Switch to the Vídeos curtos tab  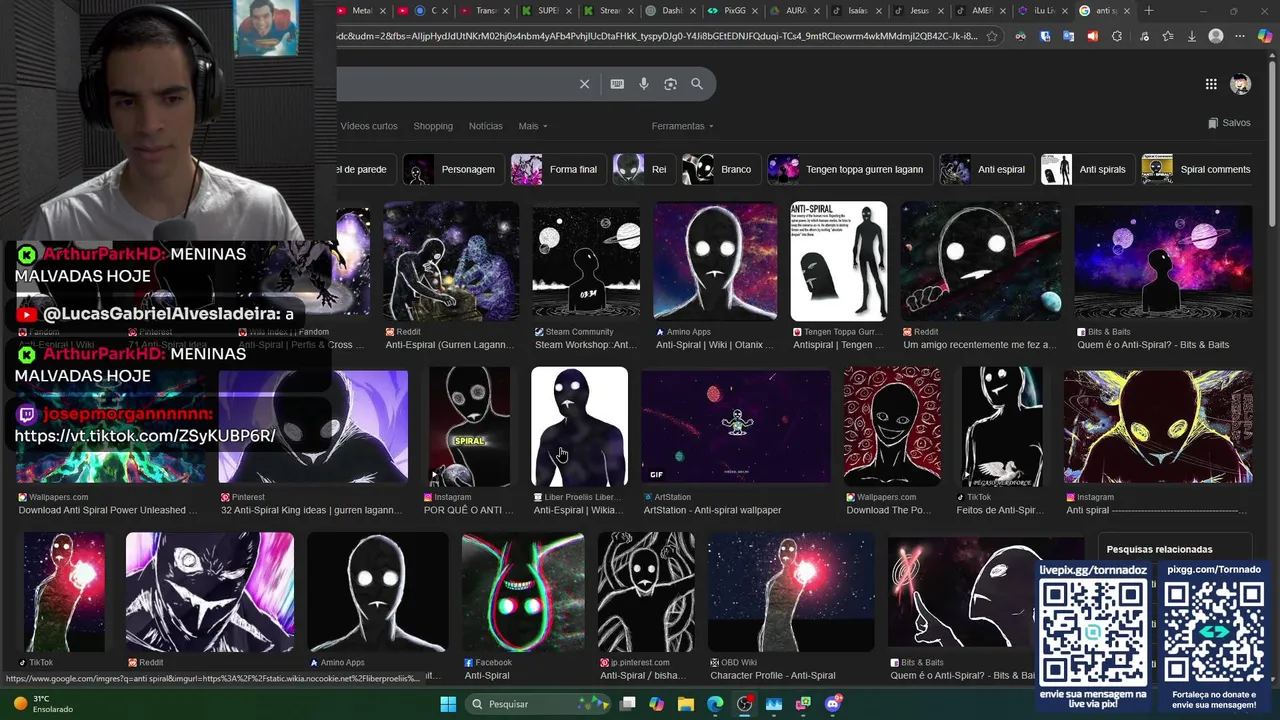[369, 126]
